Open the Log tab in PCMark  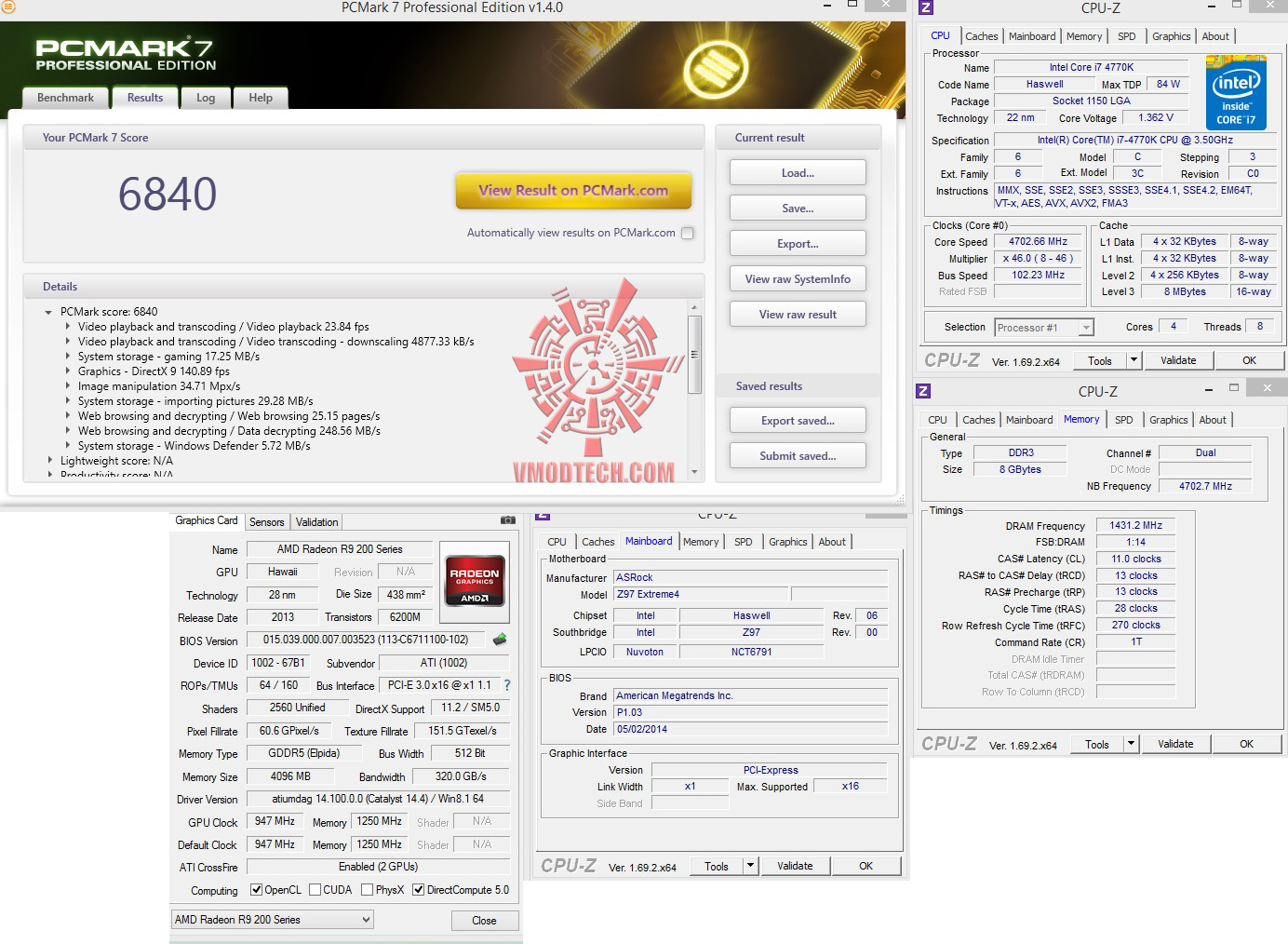pyautogui.click(x=206, y=98)
